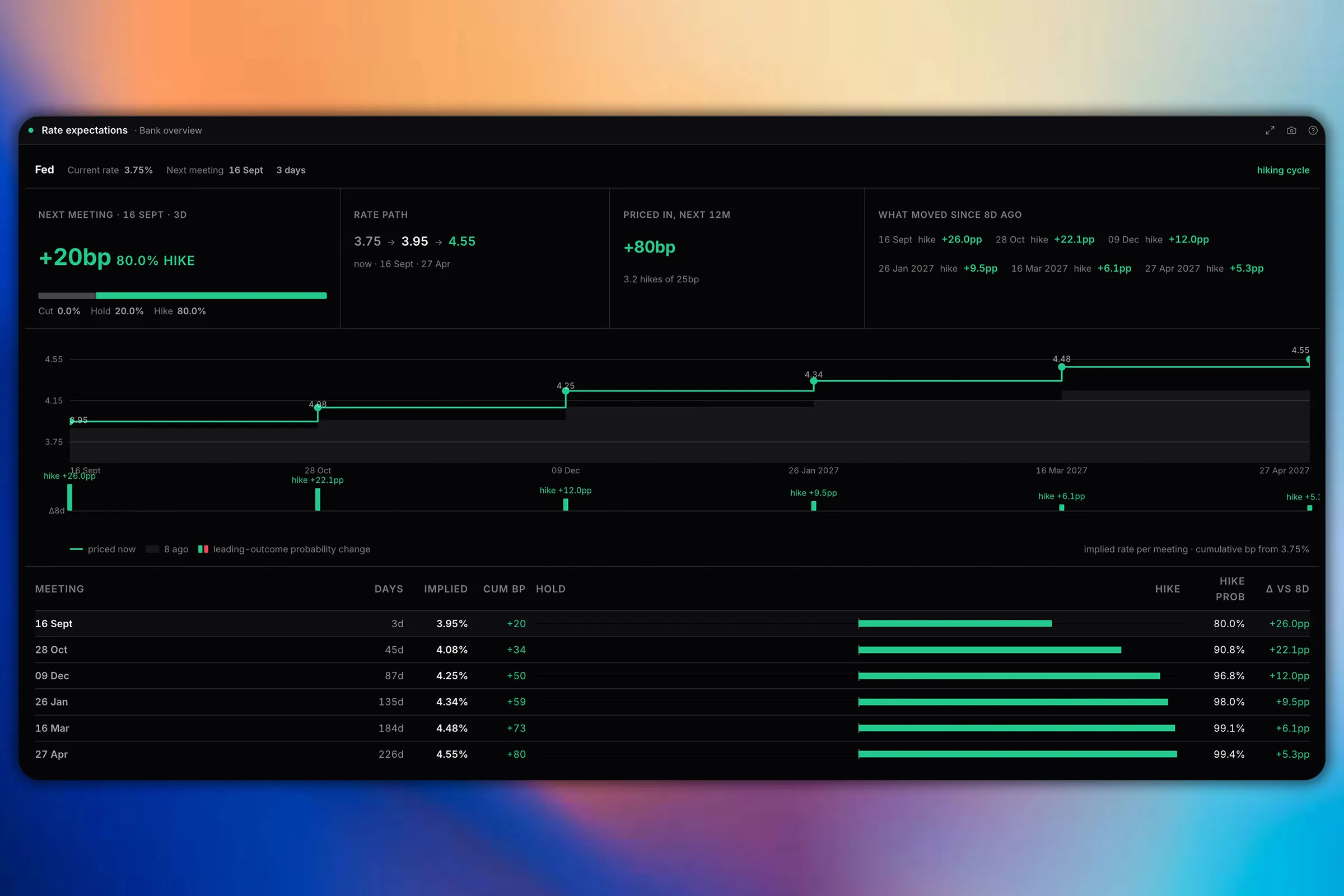Click the +20bp next meeting value

(x=75, y=257)
